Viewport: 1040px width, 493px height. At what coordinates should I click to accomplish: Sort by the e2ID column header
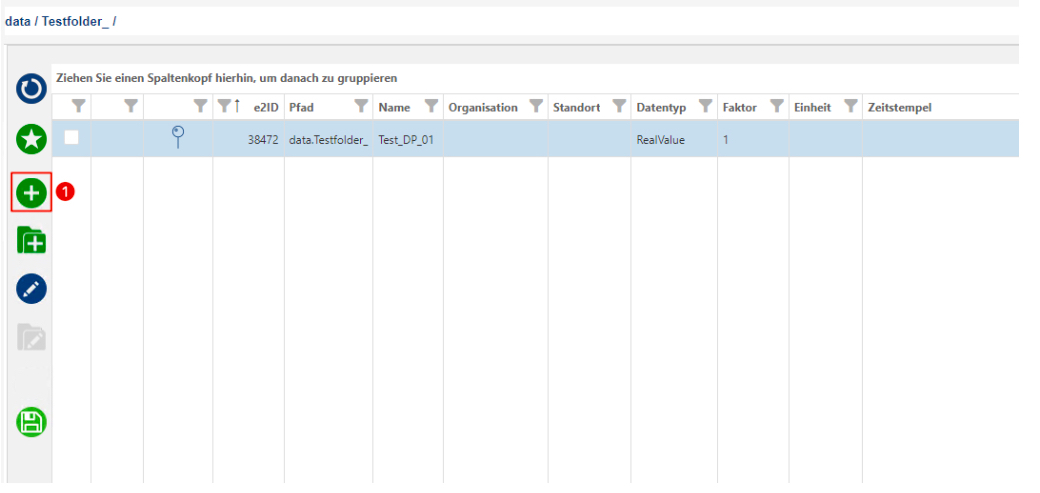coord(265,107)
